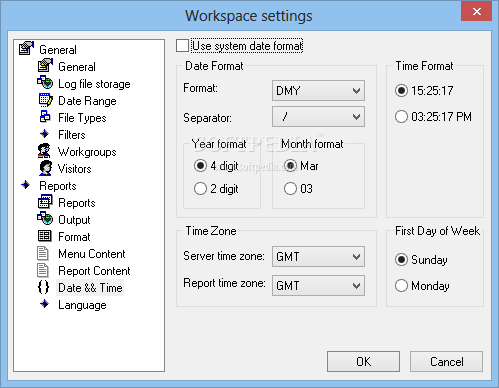Click the top-level General group icon

(x=26, y=48)
